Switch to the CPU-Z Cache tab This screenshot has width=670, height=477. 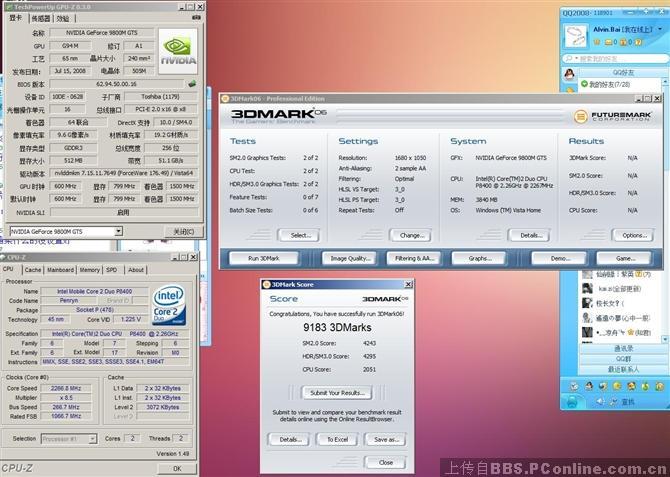(32, 270)
